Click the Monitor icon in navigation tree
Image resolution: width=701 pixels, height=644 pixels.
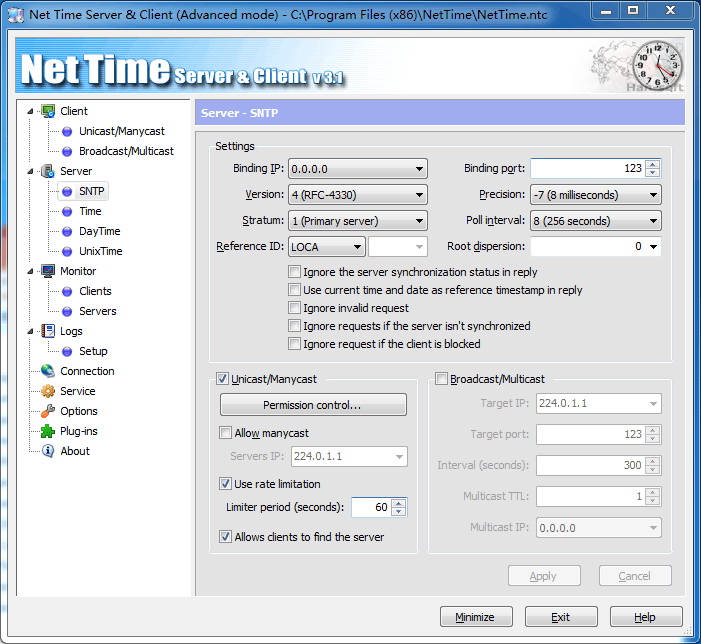(48, 271)
